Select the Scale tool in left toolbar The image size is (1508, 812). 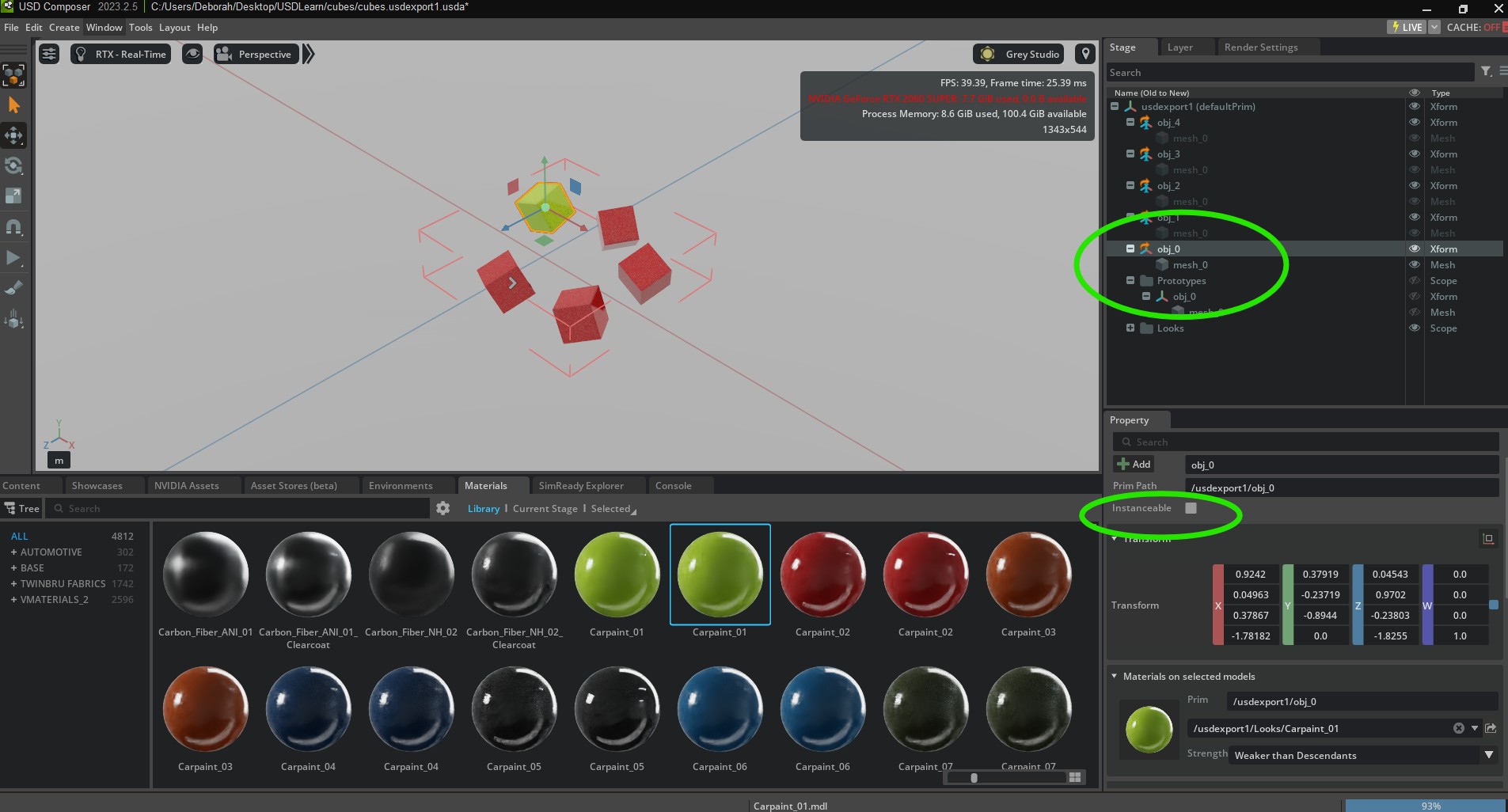click(x=13, y=195)
